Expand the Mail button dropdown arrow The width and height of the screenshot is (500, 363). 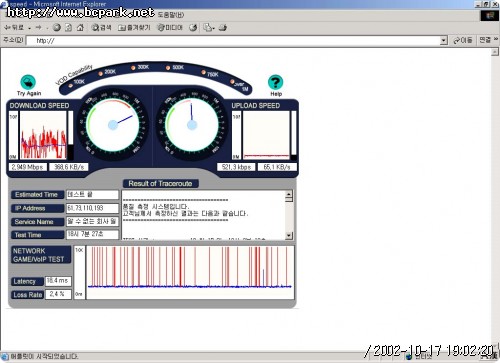[214, 28]
